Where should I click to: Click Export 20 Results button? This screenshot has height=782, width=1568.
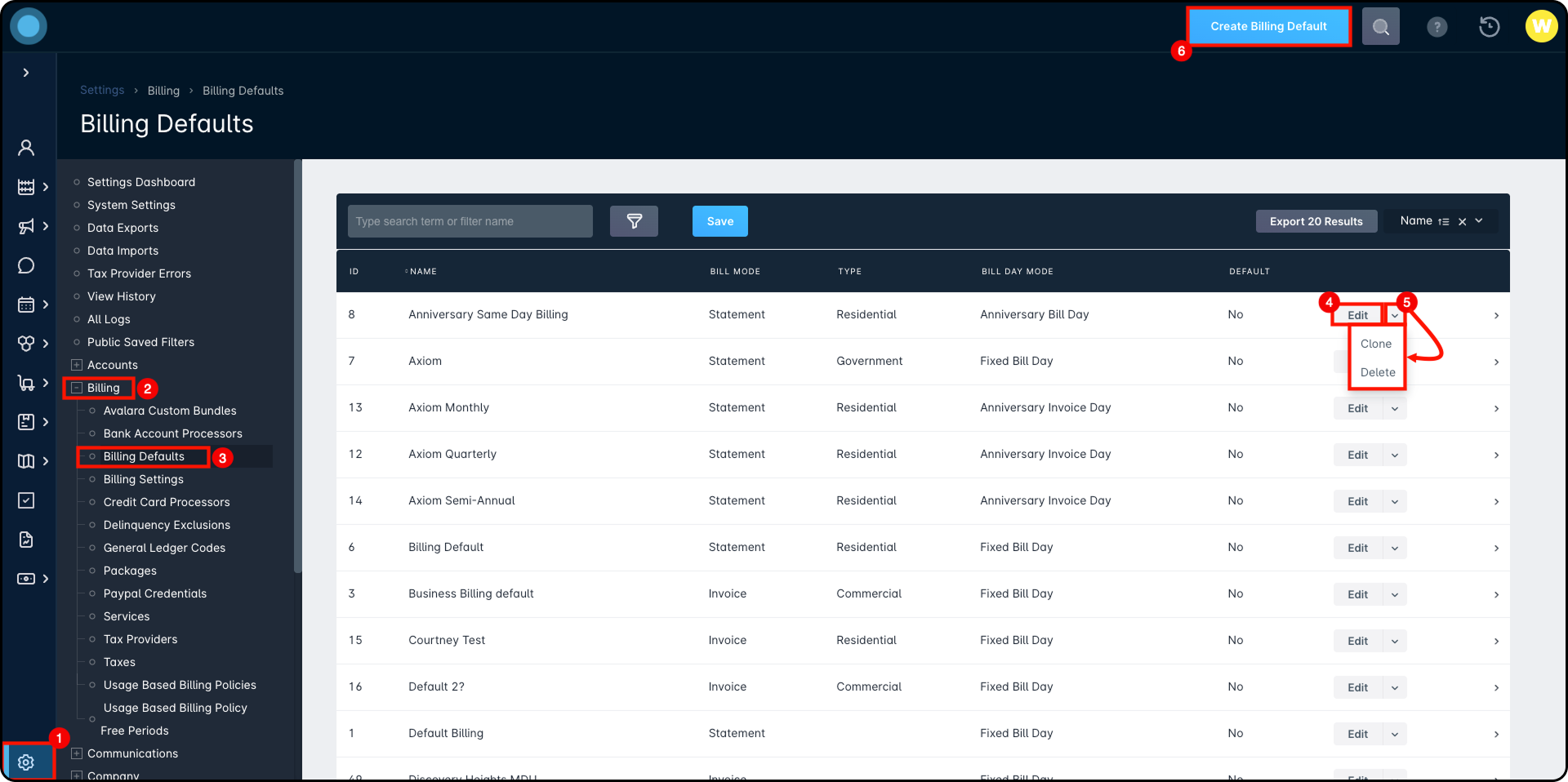[1316, 221]
